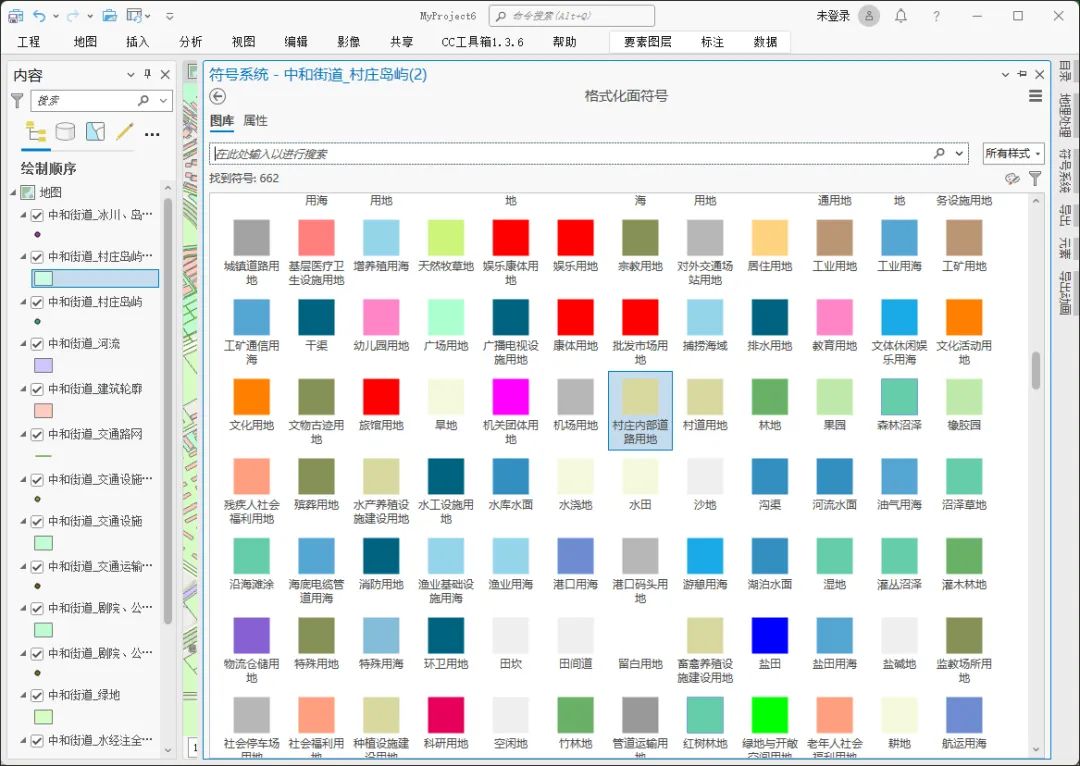The image size is (1080, 766).
Task: Click the filter funnel beside symbol count
Action: click(x=1035, y=179)
